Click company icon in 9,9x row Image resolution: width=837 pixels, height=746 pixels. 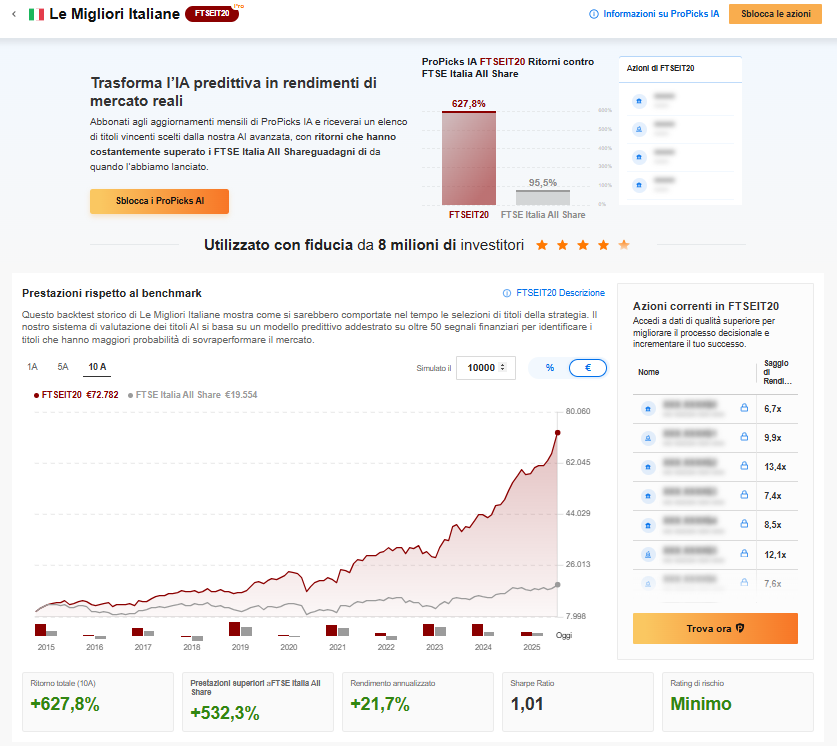point(648,439)
